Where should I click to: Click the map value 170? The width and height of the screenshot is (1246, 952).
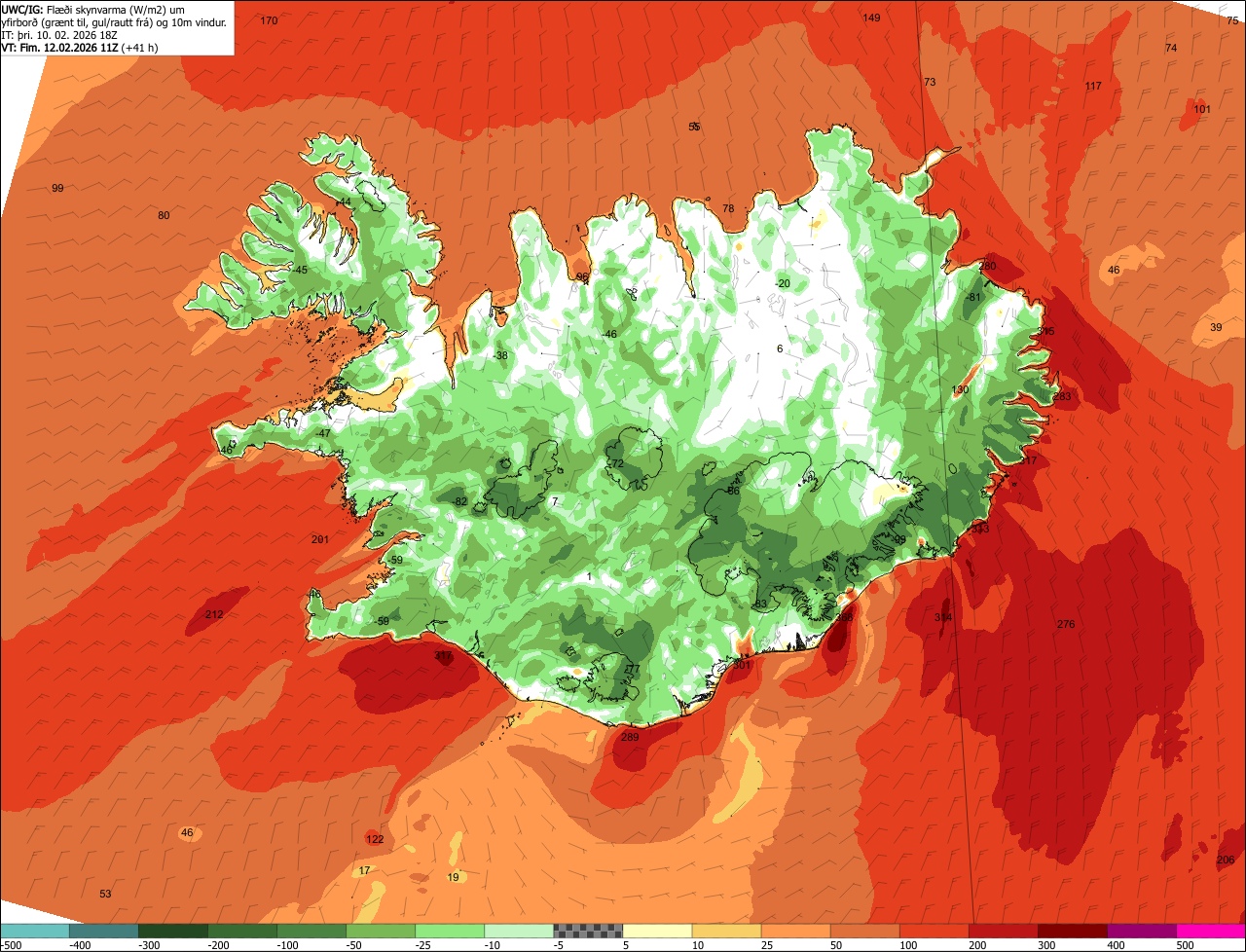tap(270, 20)
